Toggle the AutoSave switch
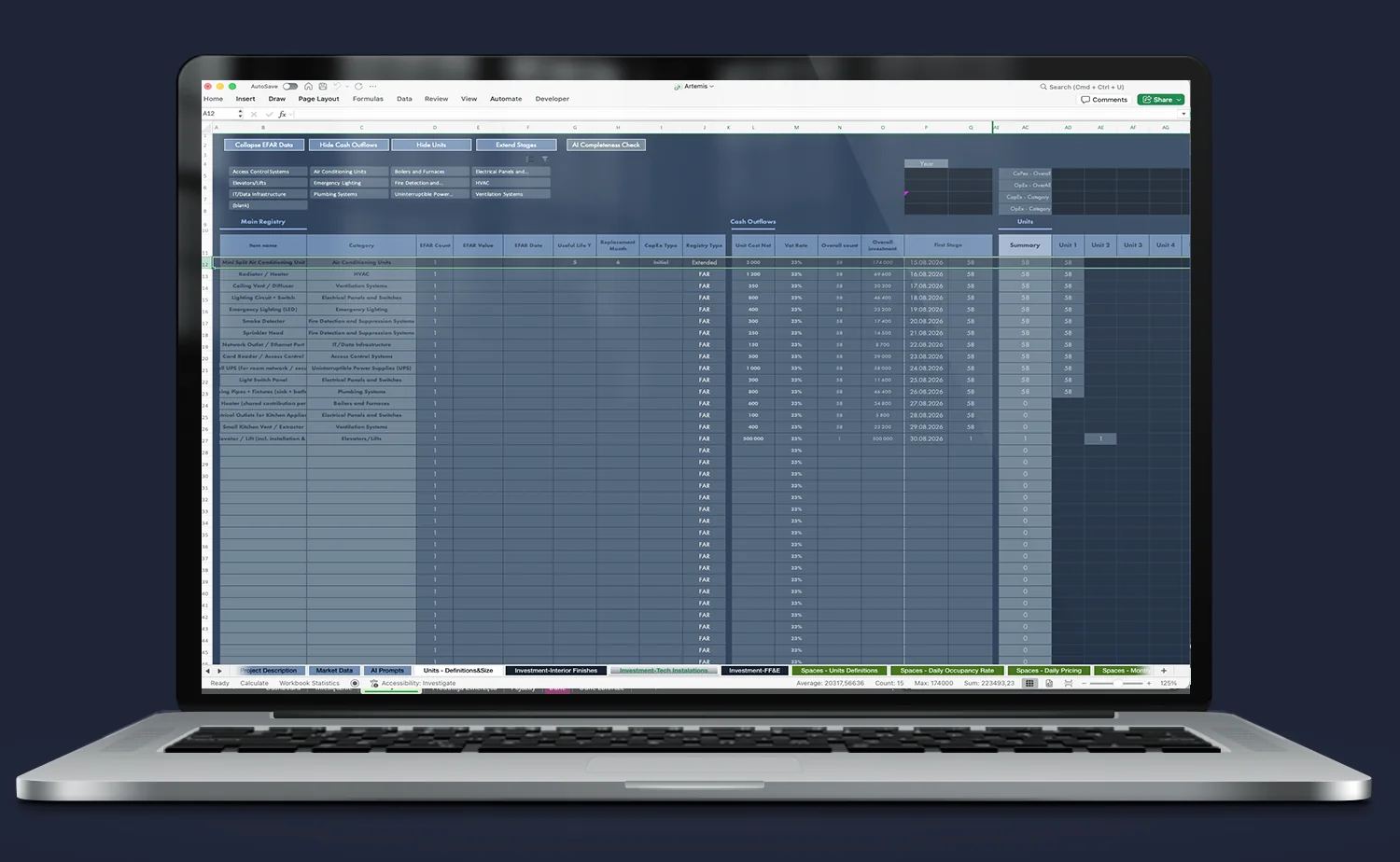The image size is (1400, 862). click(290, 86)
